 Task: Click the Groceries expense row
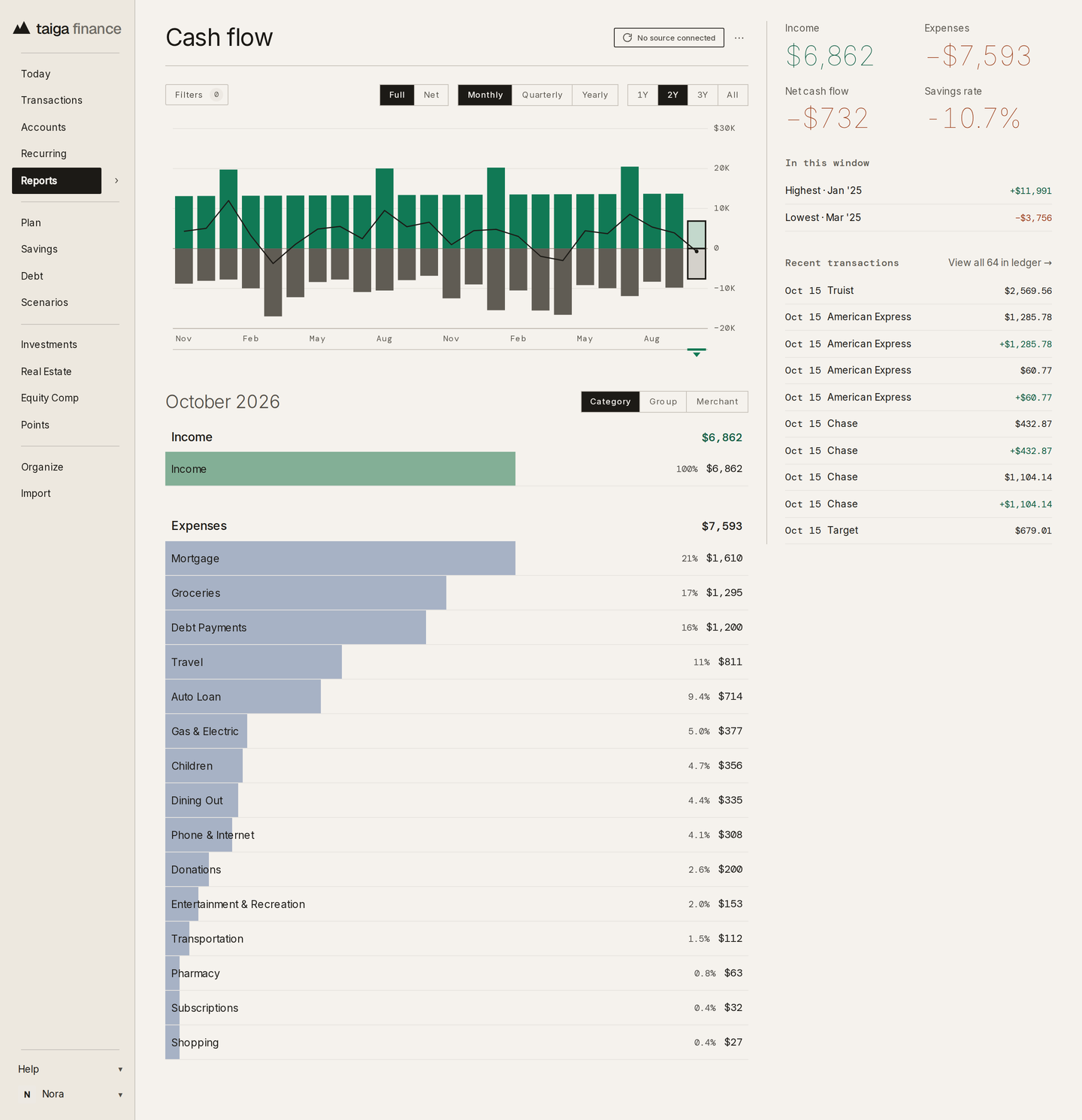pos(457,593)
